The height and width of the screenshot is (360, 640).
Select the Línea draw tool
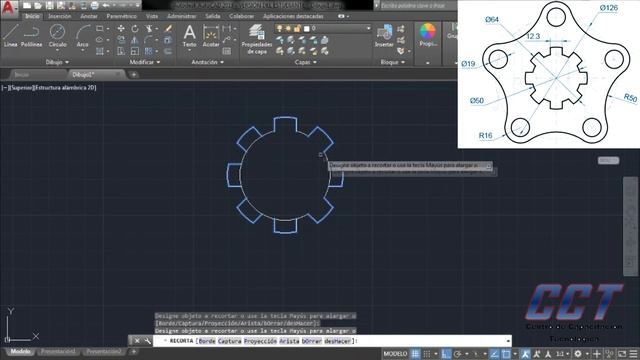coord(11,35)
